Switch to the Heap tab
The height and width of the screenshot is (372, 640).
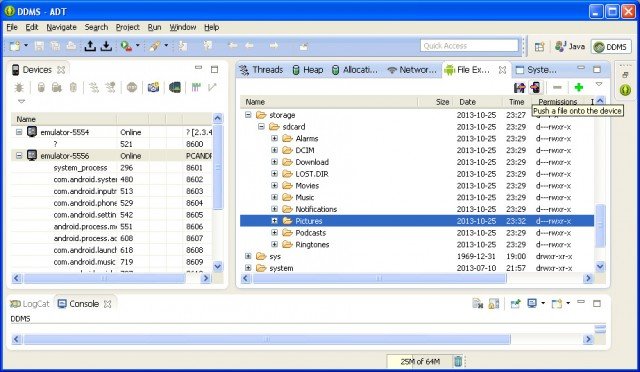tap(308, 70)
